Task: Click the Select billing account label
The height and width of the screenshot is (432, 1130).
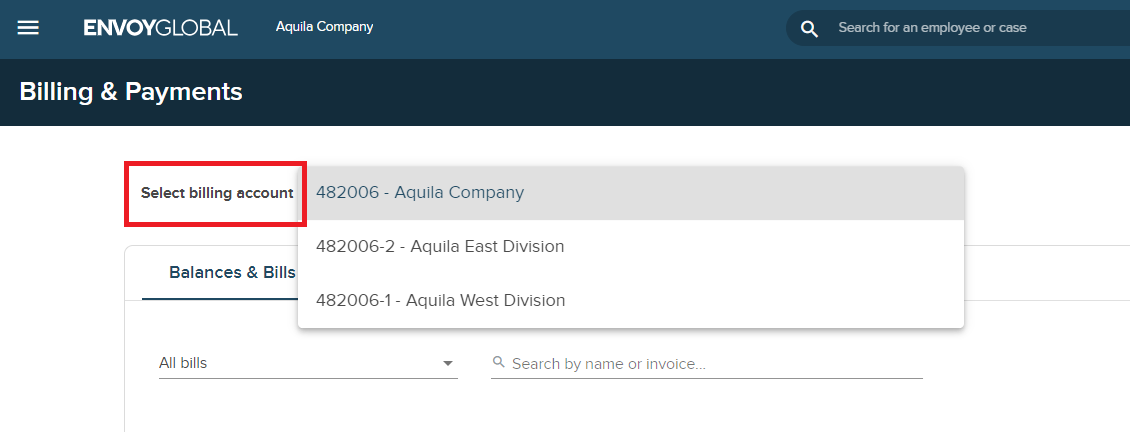Action: pyautogui.click(x=217, y=193)
